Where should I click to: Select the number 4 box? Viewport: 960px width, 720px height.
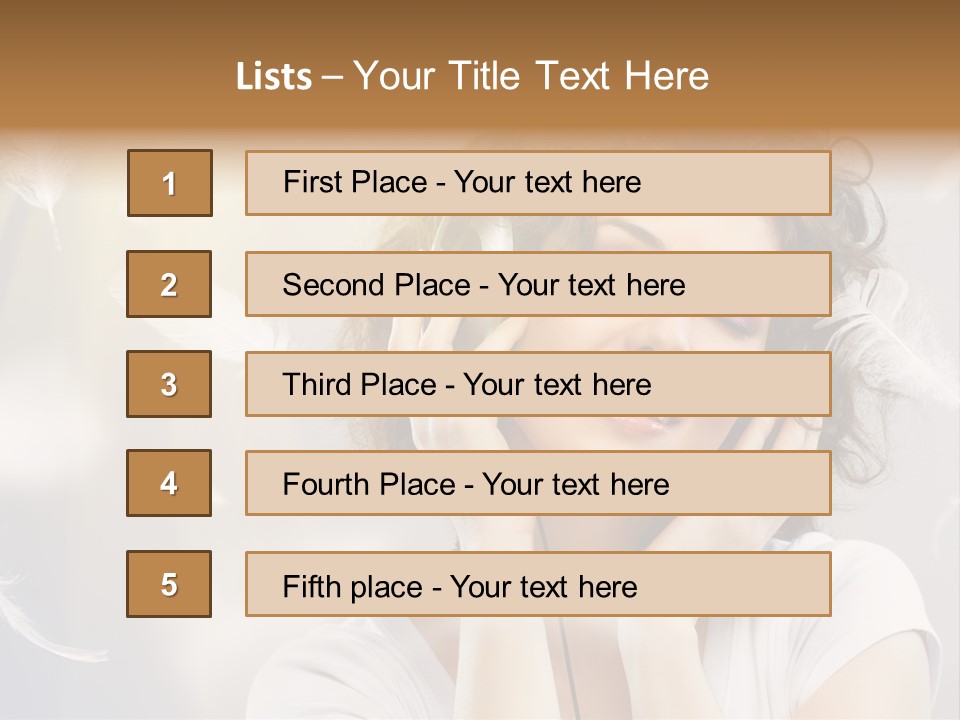pos(169,483)
